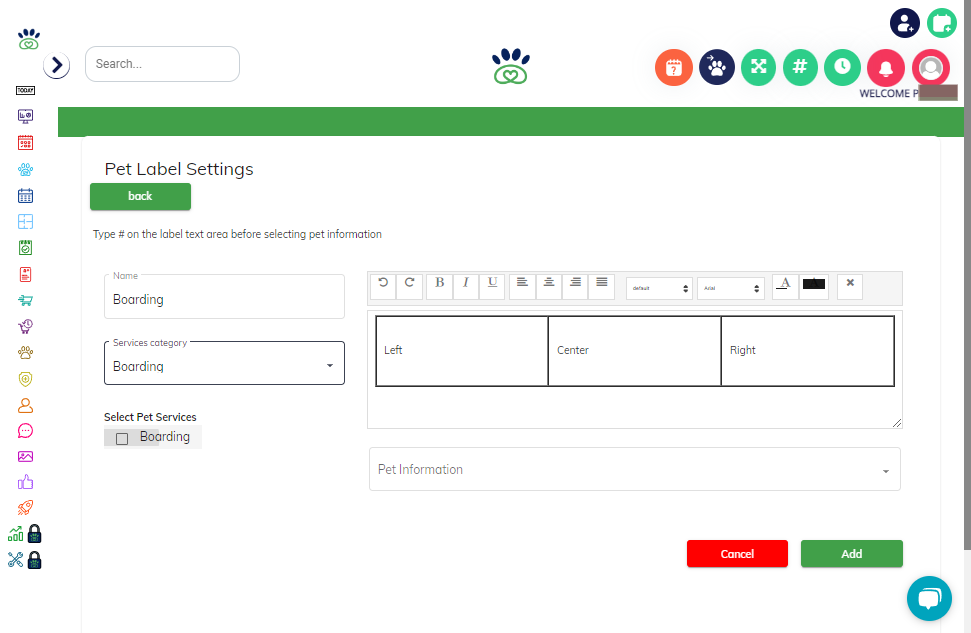
Task: Open the navy calendar sidebar icon
Action: pos(25,196)
